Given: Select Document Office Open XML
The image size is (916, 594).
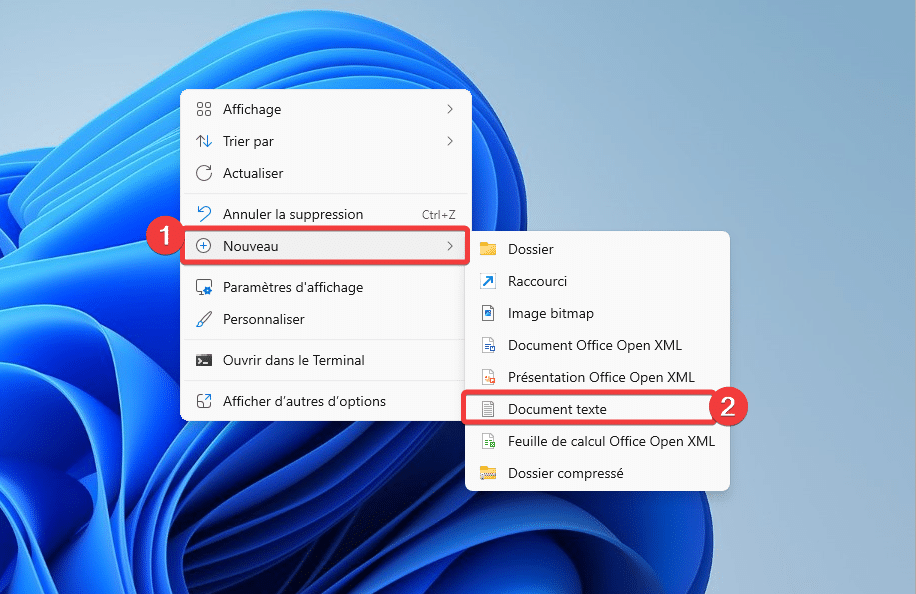Looking at the screenshot, I should (x=594, y=345).
